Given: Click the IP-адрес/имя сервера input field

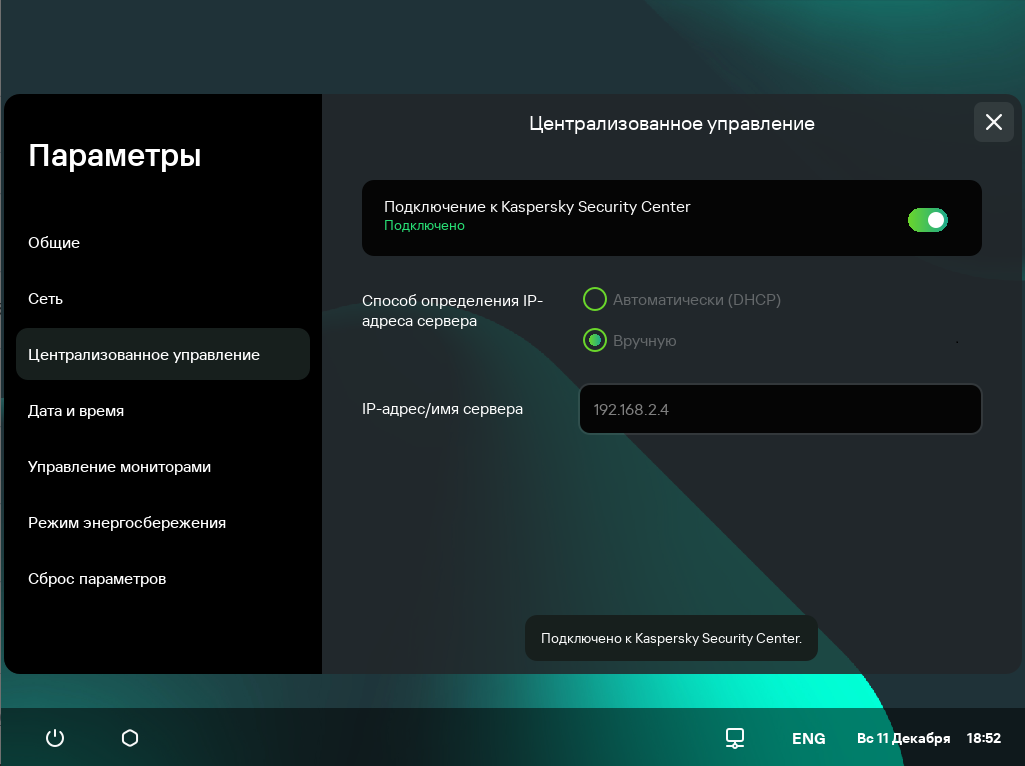Looking at the screenshot, I should click(x=780, y=409).
